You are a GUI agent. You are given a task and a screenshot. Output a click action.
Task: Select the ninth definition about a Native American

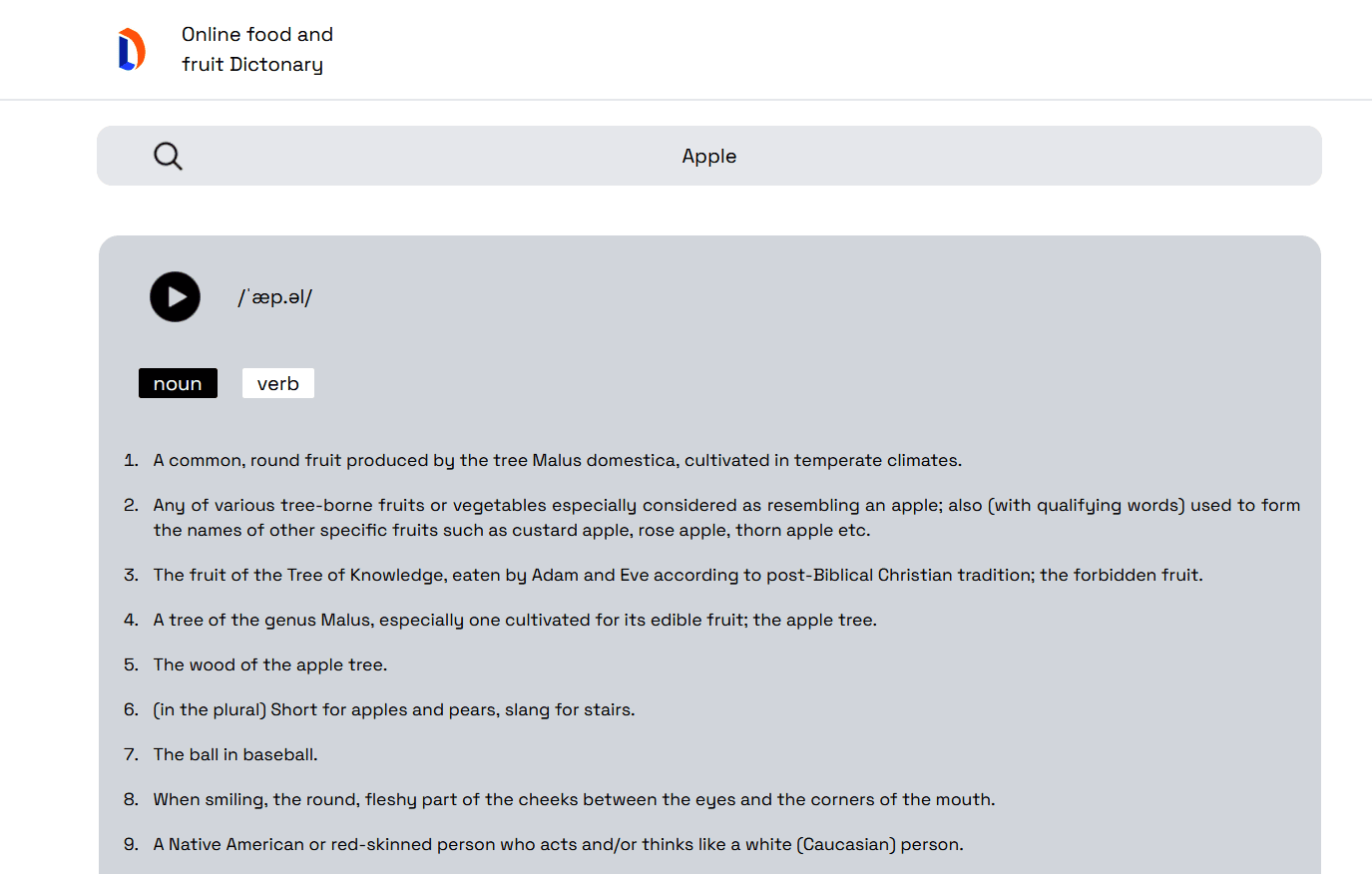(559, 844)
